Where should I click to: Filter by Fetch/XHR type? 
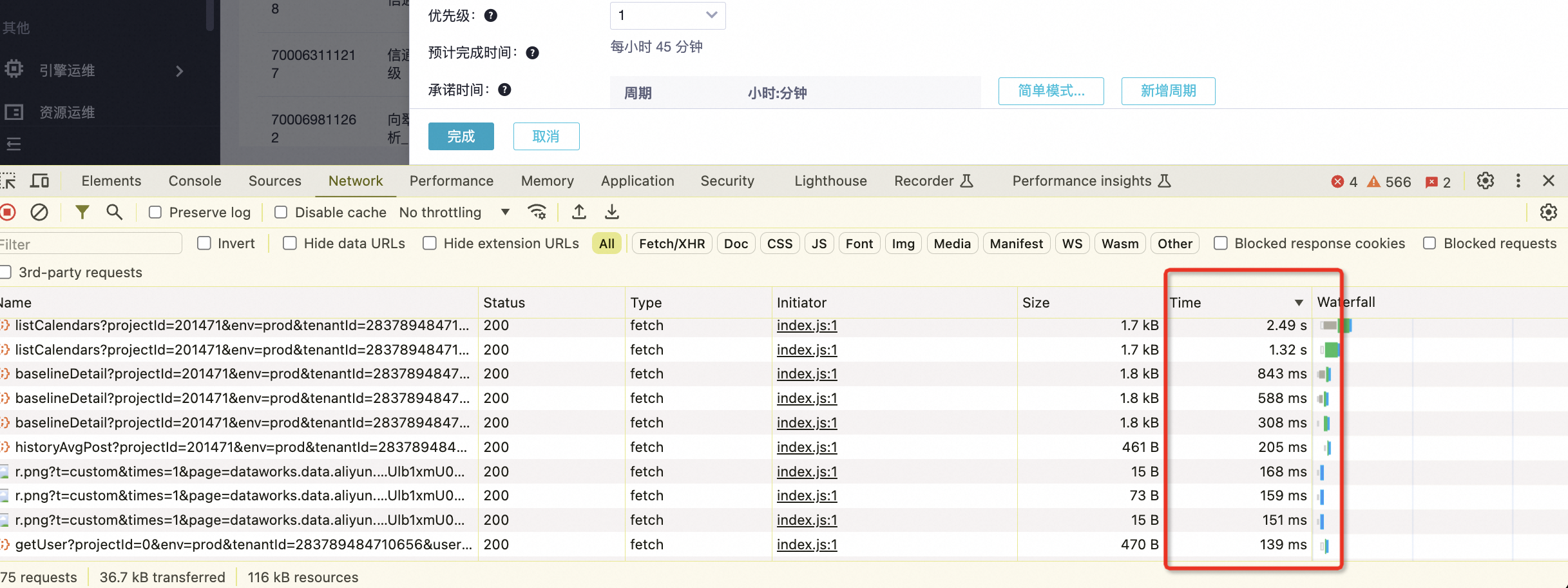[x=672, y=244]
